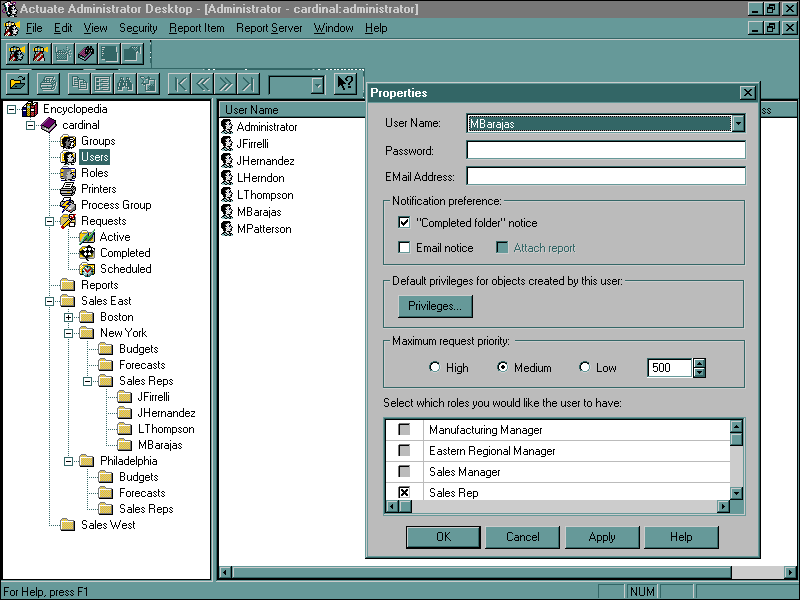Select the Reports folder in tree

click(99, 285)
